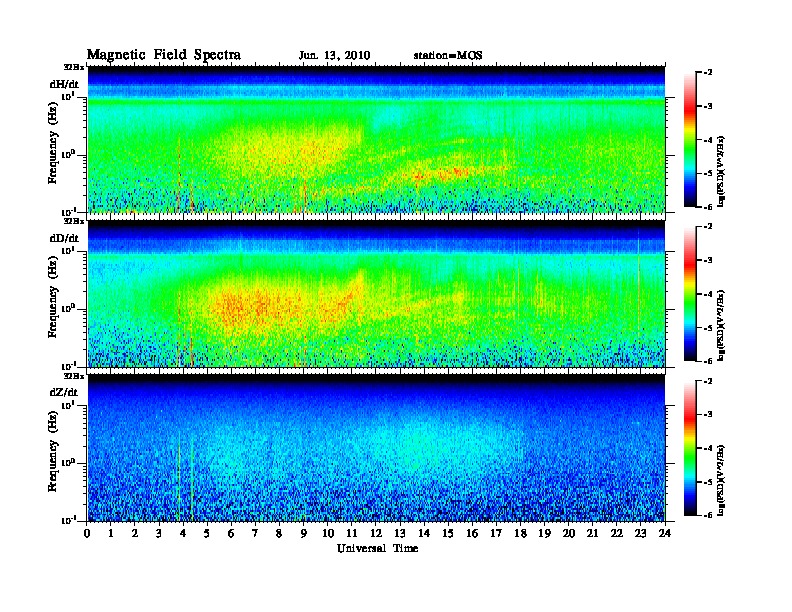Click the dH/dt panel color bar
This screenshot has width=792, height=612.
click(x=690, y=140)
